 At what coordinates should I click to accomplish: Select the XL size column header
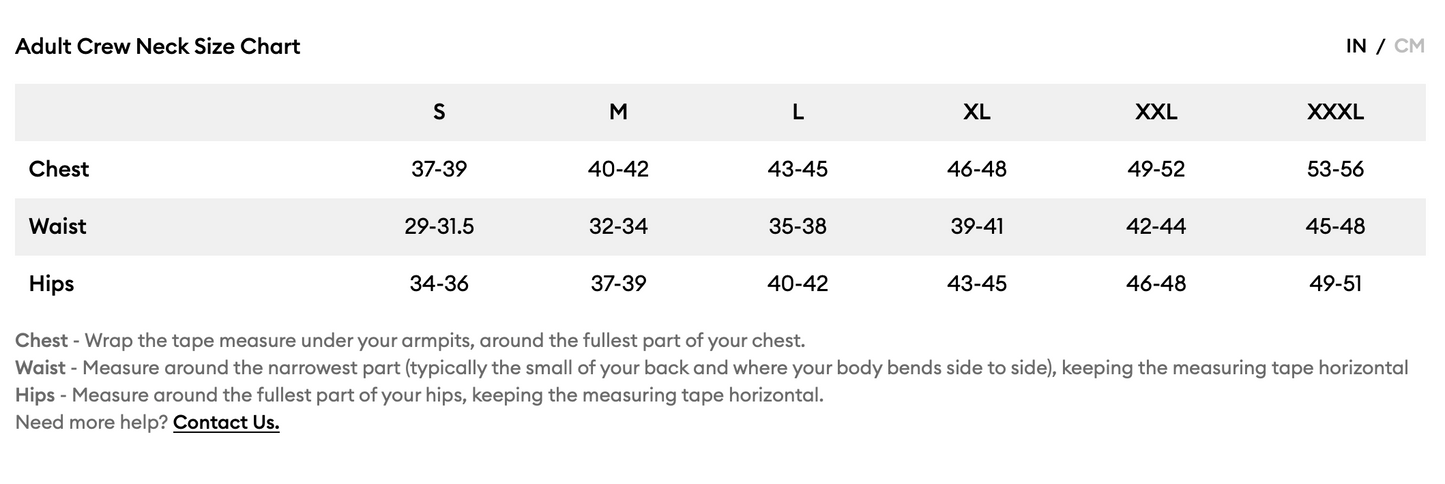977,112
